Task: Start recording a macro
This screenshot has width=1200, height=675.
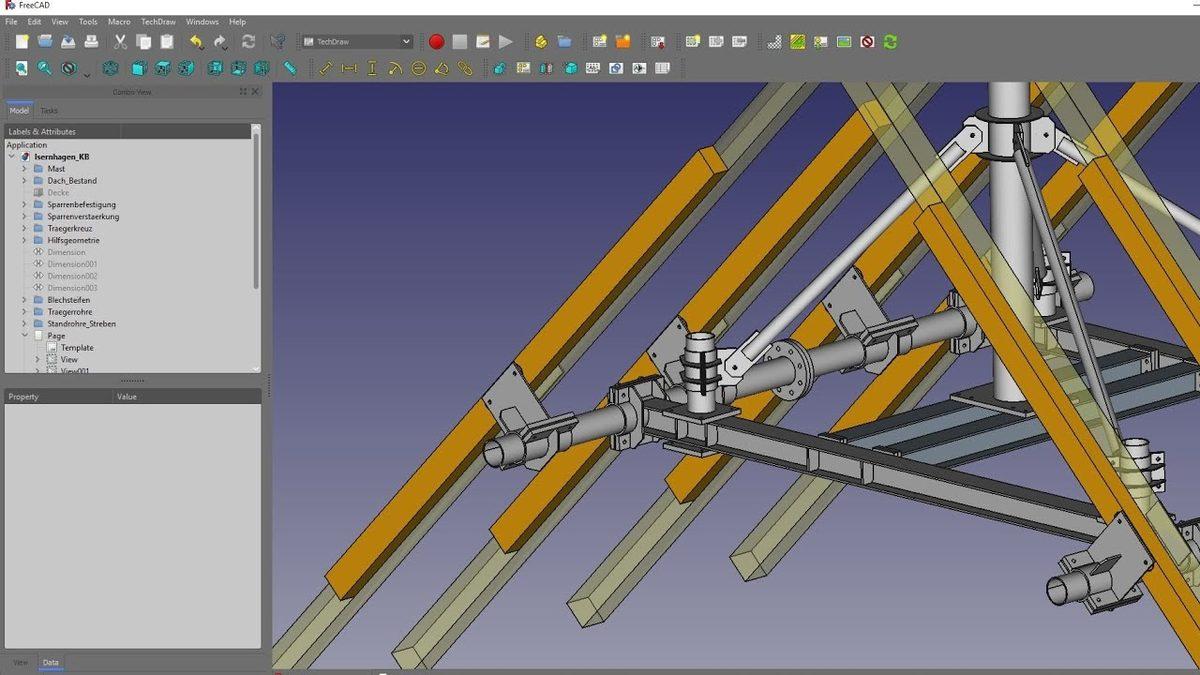Action: pos(437,42)
